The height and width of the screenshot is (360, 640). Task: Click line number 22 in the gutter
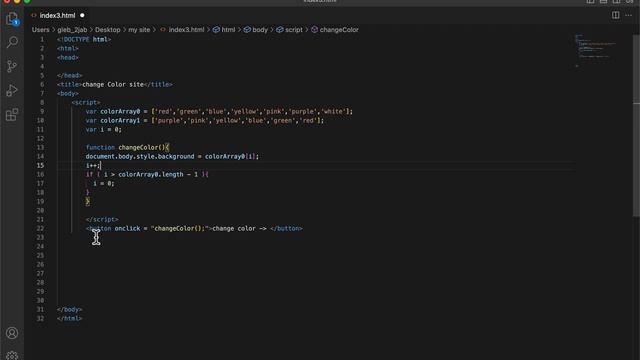click(x=40, y=229)
